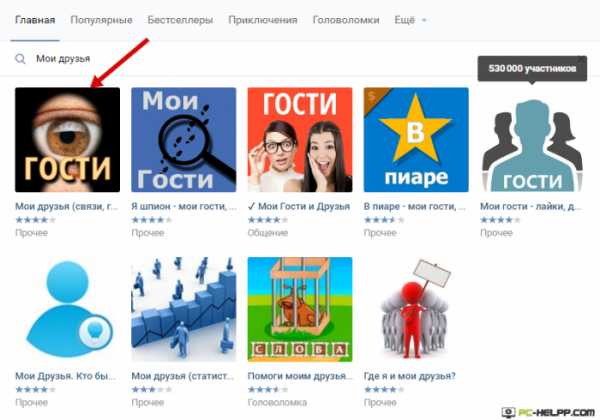Open the 'Мои Гости и Друзья' title link
This screenshot has height=420, width=600.
(299, 206)
